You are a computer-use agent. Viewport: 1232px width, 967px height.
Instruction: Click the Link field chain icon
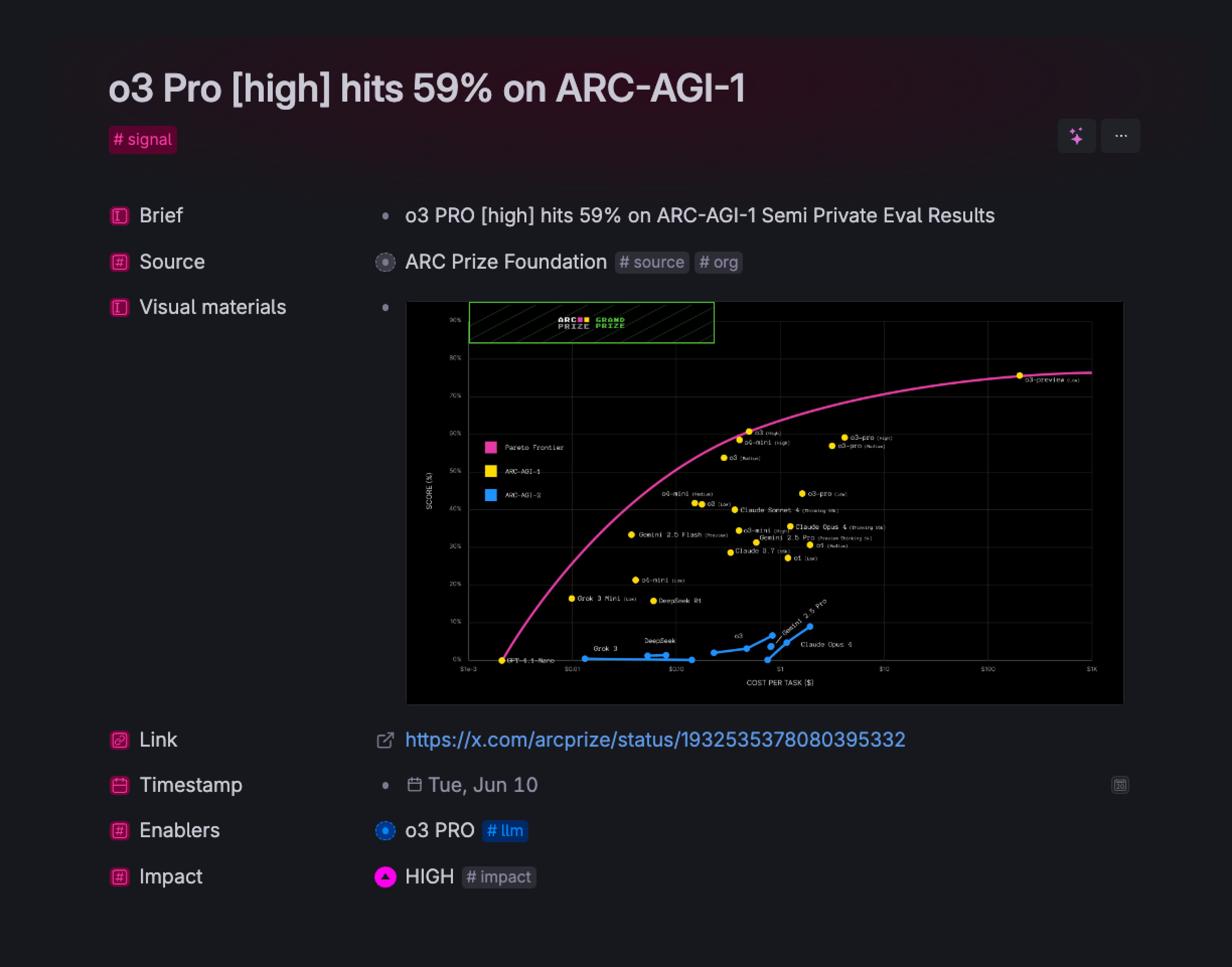119,740
